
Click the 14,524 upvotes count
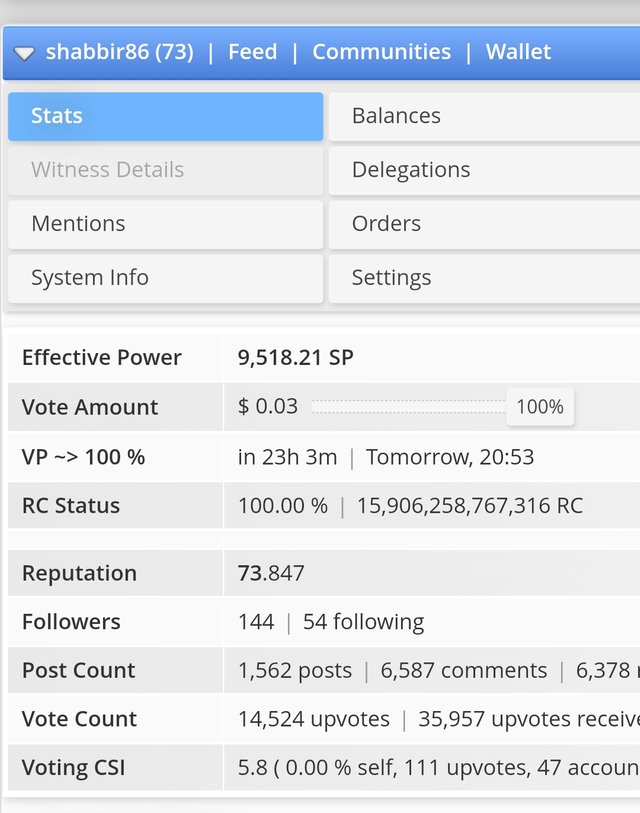pyautogui.click(x=313, y=719)
